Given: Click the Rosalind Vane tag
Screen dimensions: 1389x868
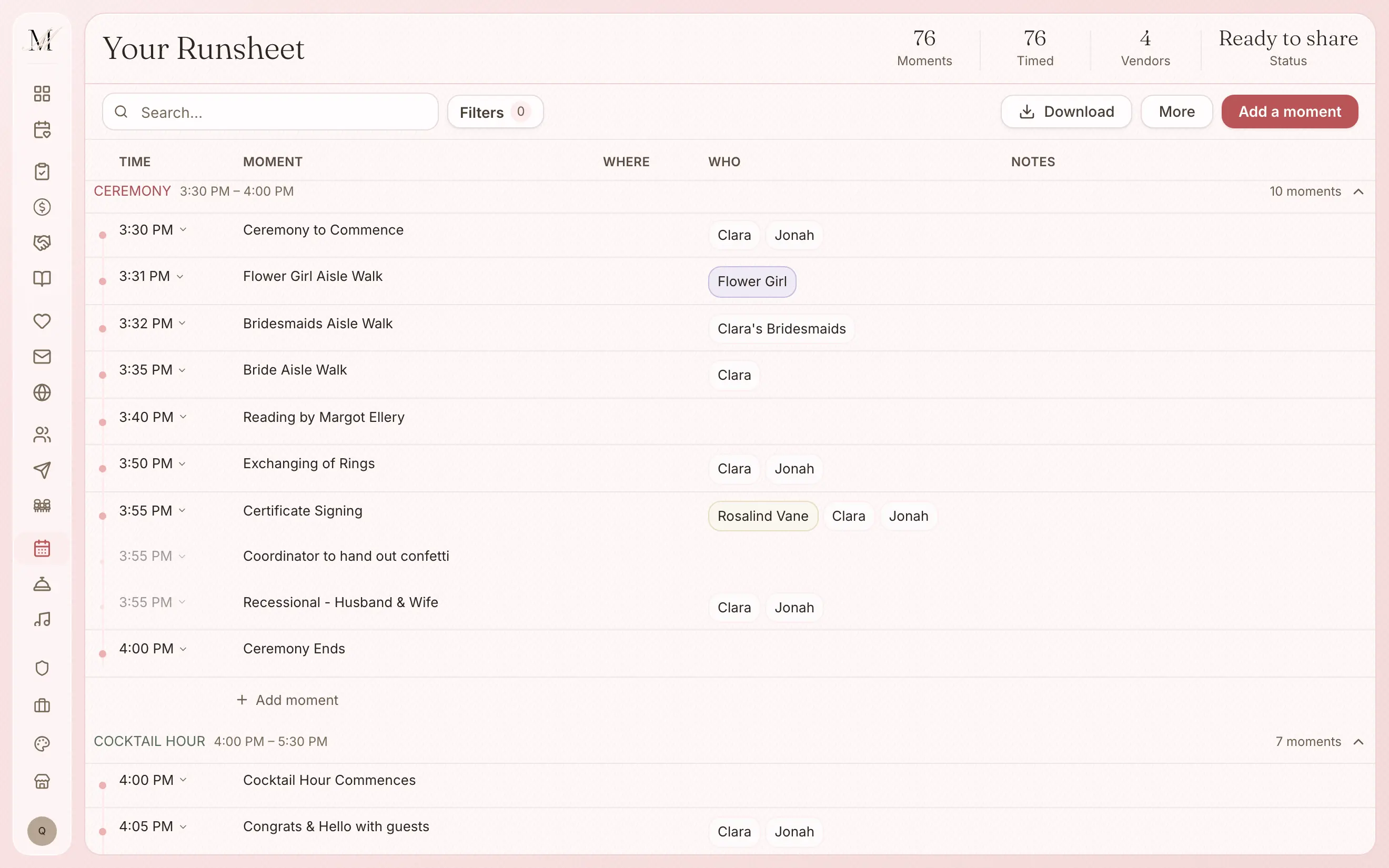Looking at the screenshot, I should tap(763, 516).
